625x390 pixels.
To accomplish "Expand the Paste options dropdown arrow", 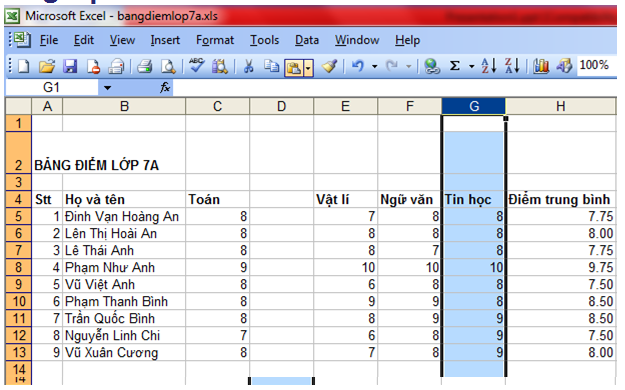I will click(x=308, y=68).
